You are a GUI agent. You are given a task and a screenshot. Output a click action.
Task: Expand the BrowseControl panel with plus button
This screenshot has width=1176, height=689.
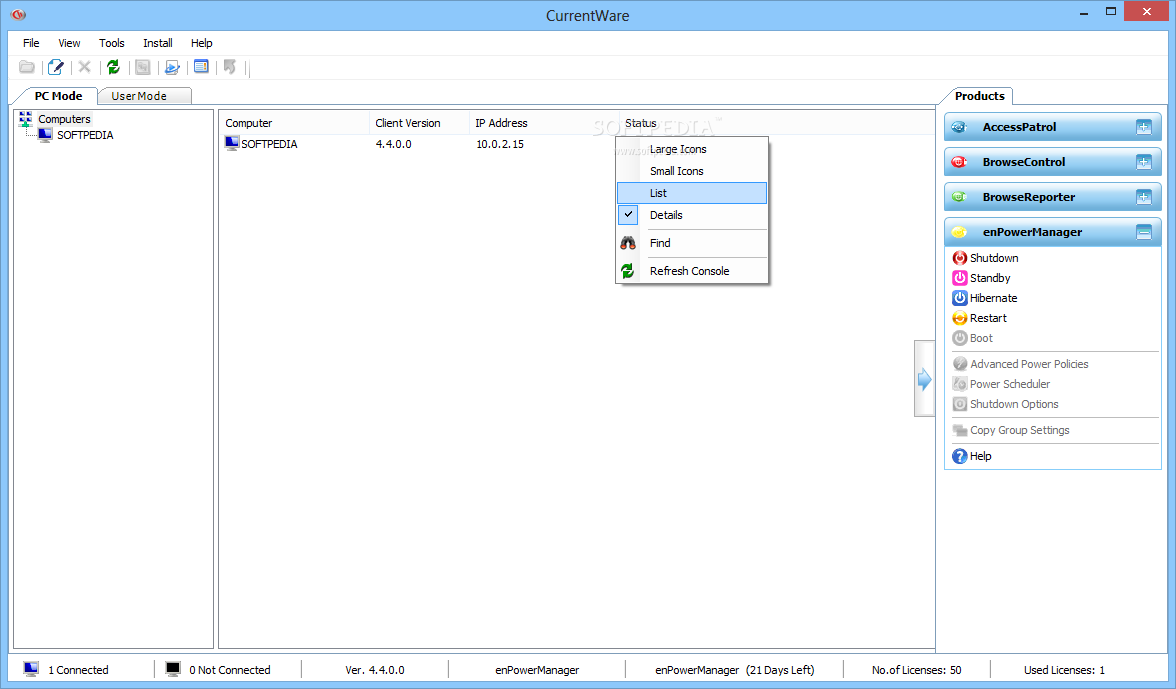pyautogui.click(x=1144, y=162)
